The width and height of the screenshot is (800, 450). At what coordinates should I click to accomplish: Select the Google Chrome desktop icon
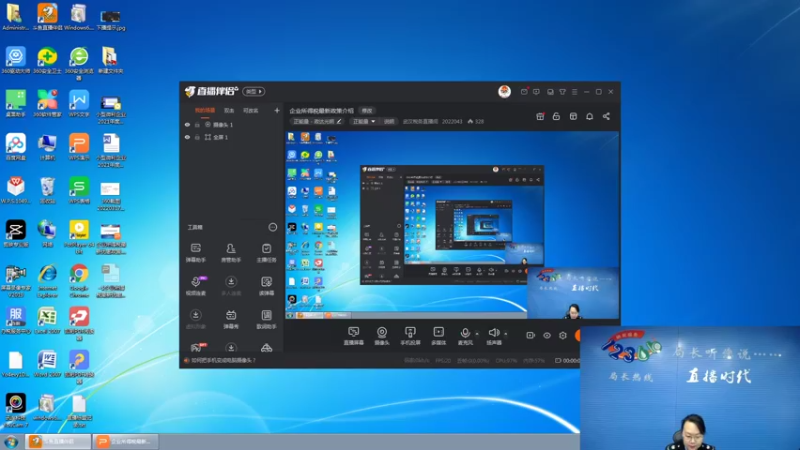(x=79, y=280)
